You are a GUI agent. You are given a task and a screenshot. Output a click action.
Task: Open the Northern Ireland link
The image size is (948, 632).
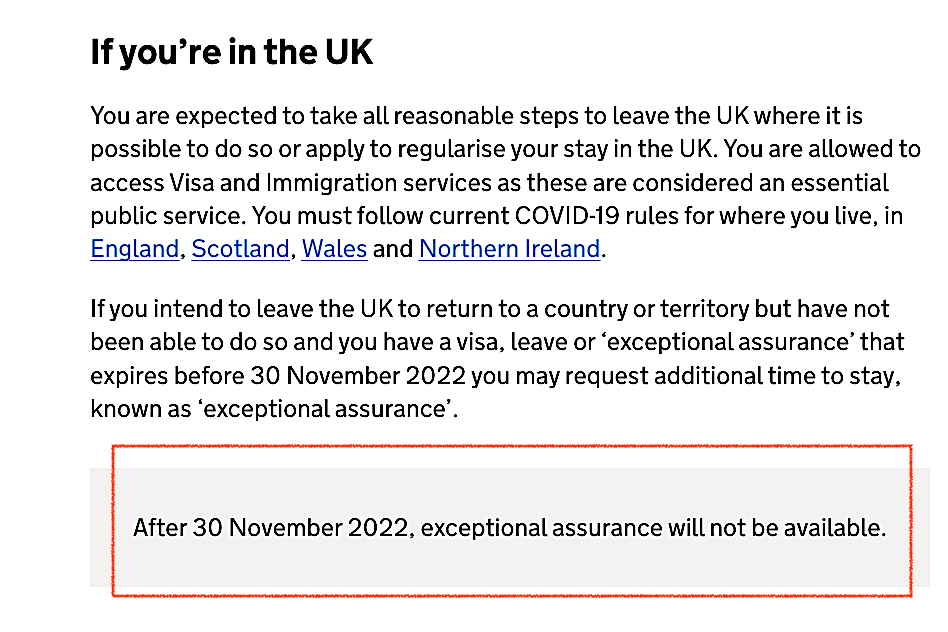[510, 249]
